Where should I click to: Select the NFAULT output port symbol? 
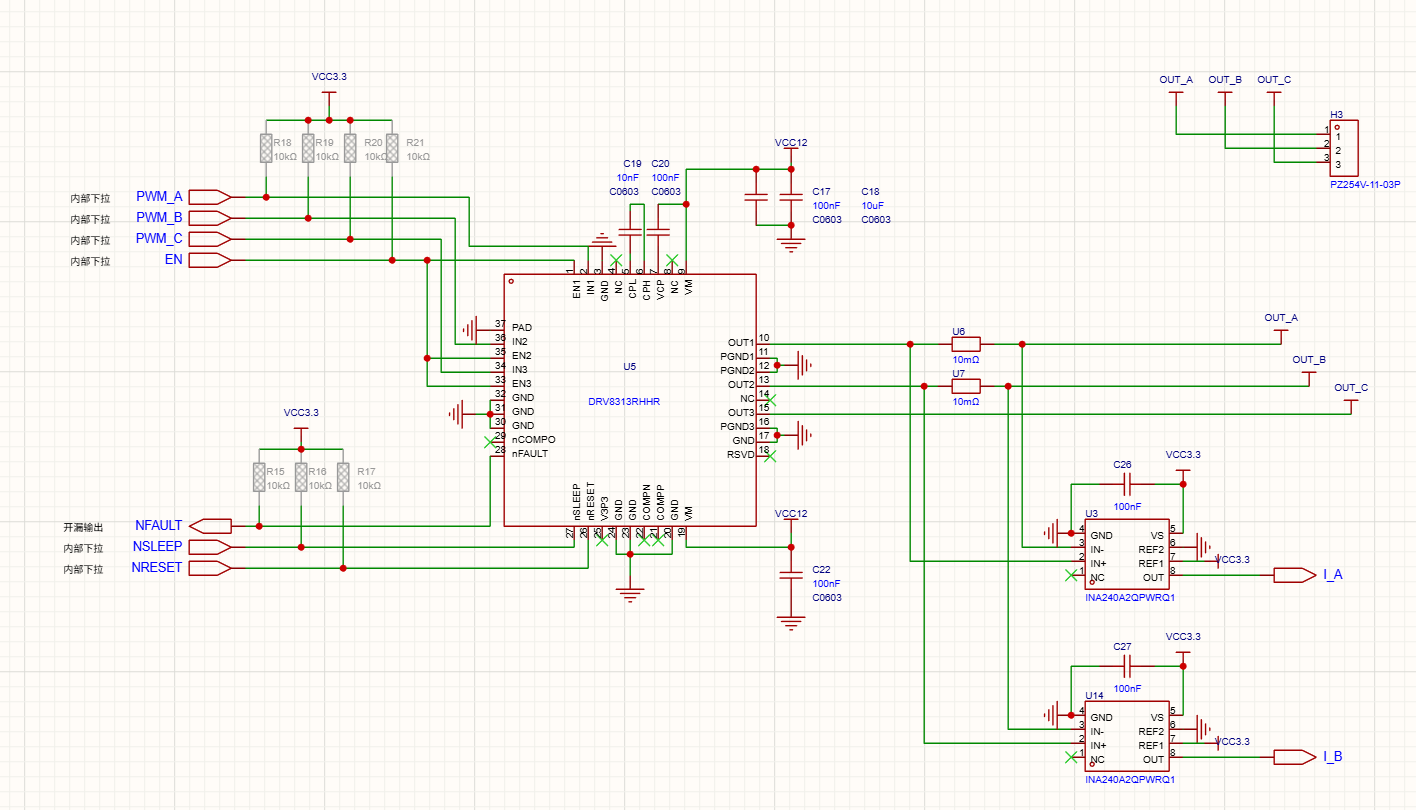tap(210, 526)
